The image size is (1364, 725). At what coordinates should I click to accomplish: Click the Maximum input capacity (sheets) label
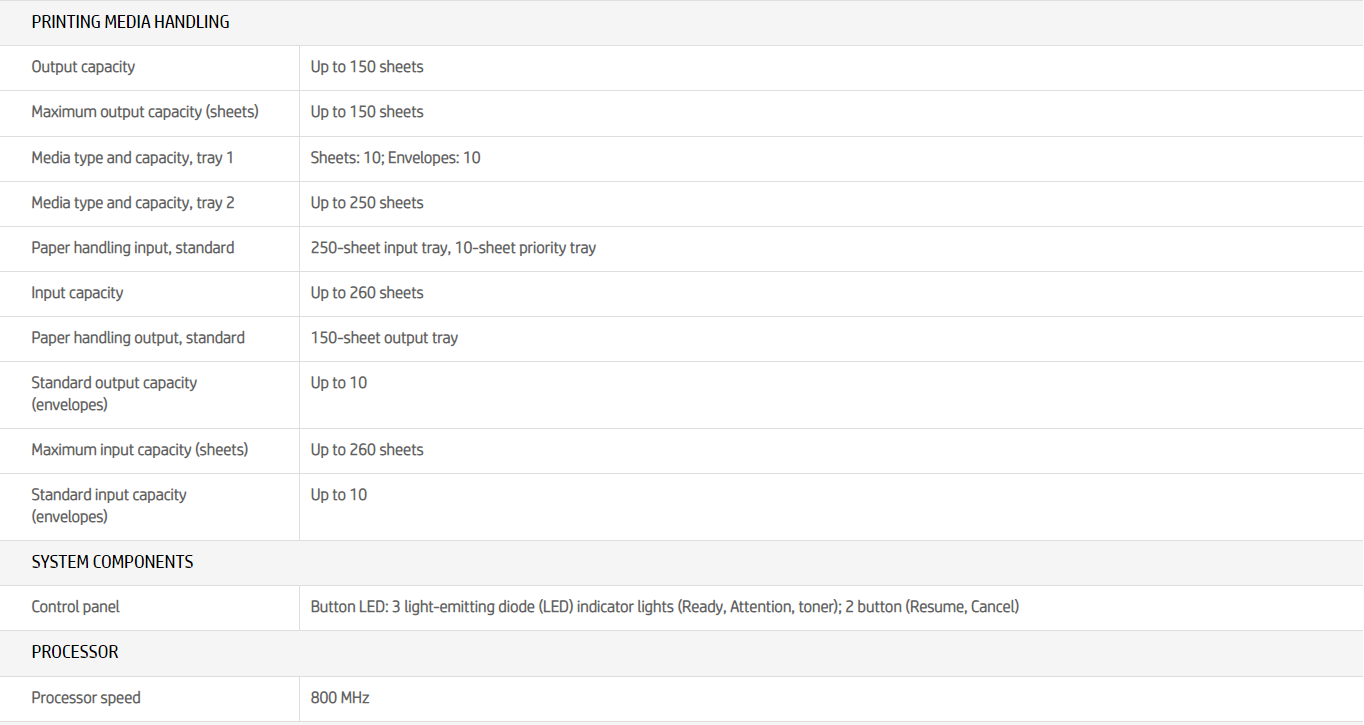click(140, 450)
